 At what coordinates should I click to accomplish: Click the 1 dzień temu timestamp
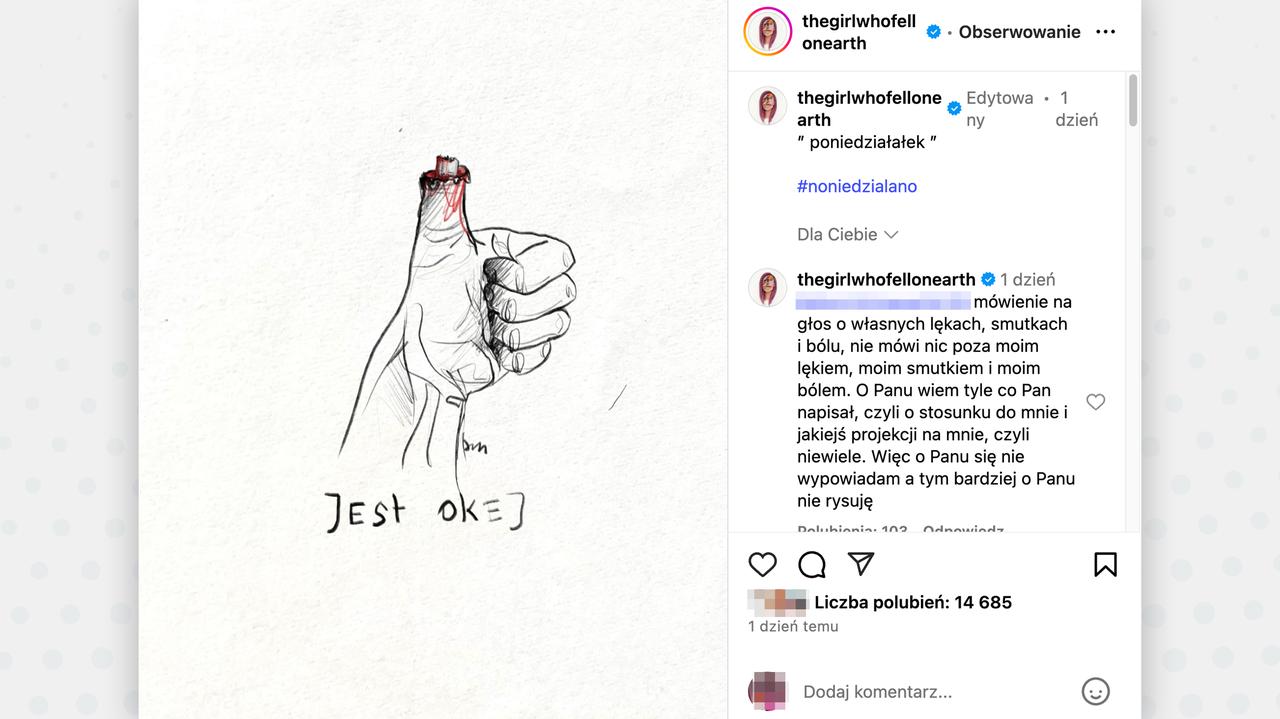pyautogui.click(x=793, y=627)
